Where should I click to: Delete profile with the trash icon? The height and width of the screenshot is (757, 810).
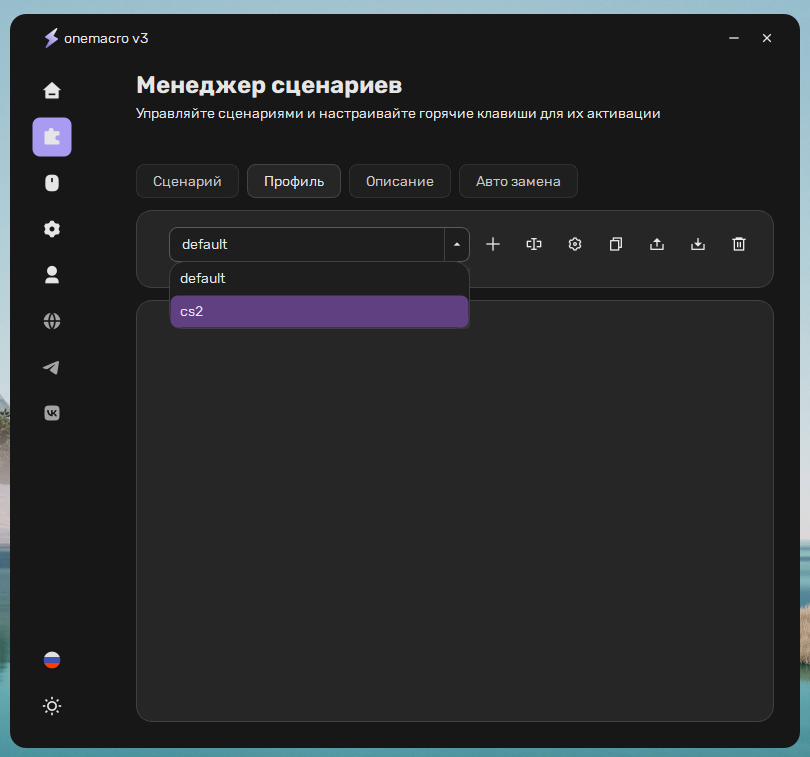pos(739,244)
